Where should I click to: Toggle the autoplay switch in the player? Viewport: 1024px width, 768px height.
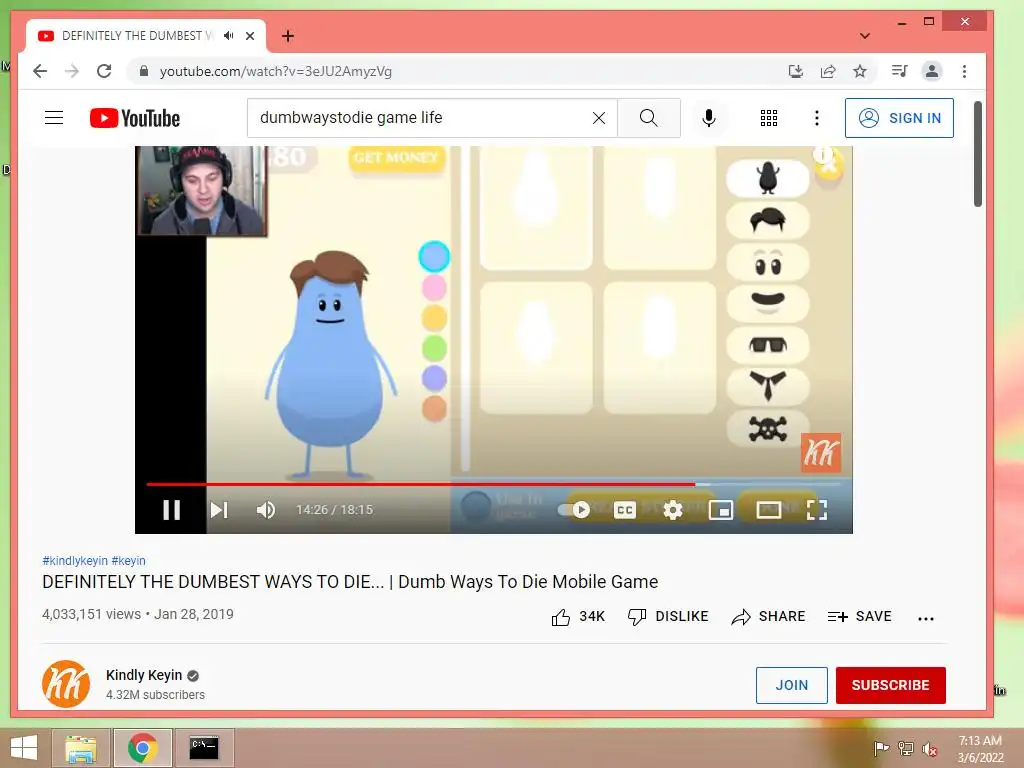[575, 510]
